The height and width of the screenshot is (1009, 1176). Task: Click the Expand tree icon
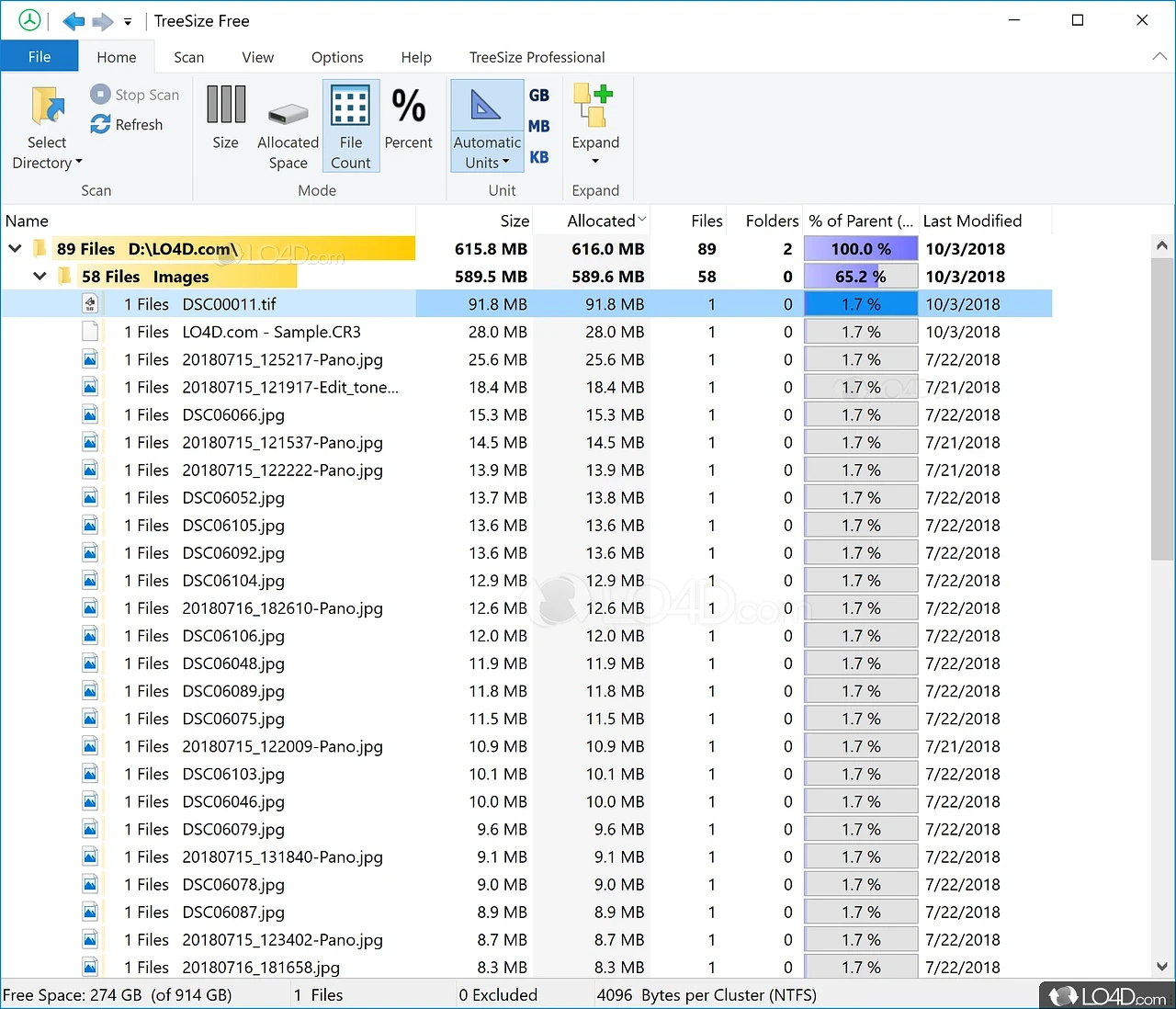594,107
